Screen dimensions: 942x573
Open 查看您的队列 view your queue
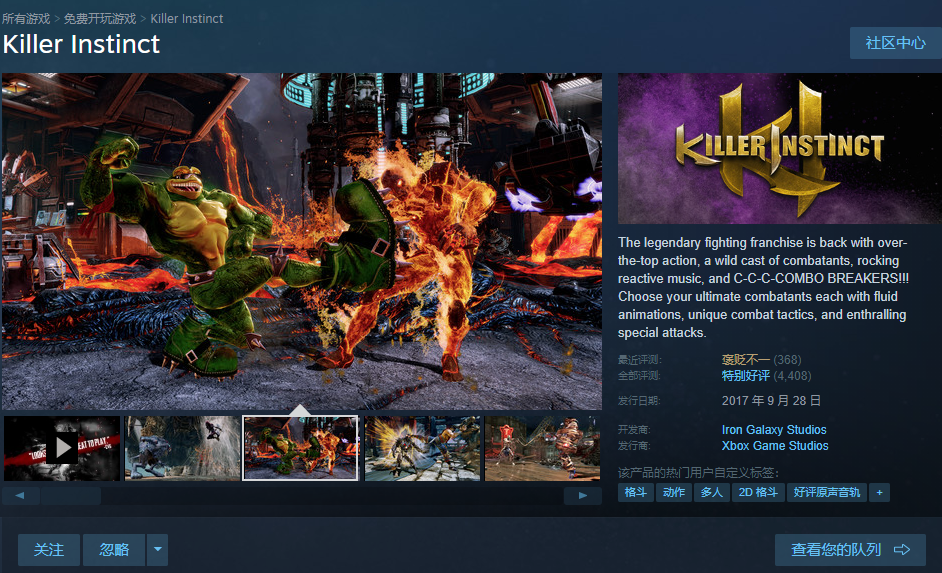pyautogui.click(x=850, y=550)
